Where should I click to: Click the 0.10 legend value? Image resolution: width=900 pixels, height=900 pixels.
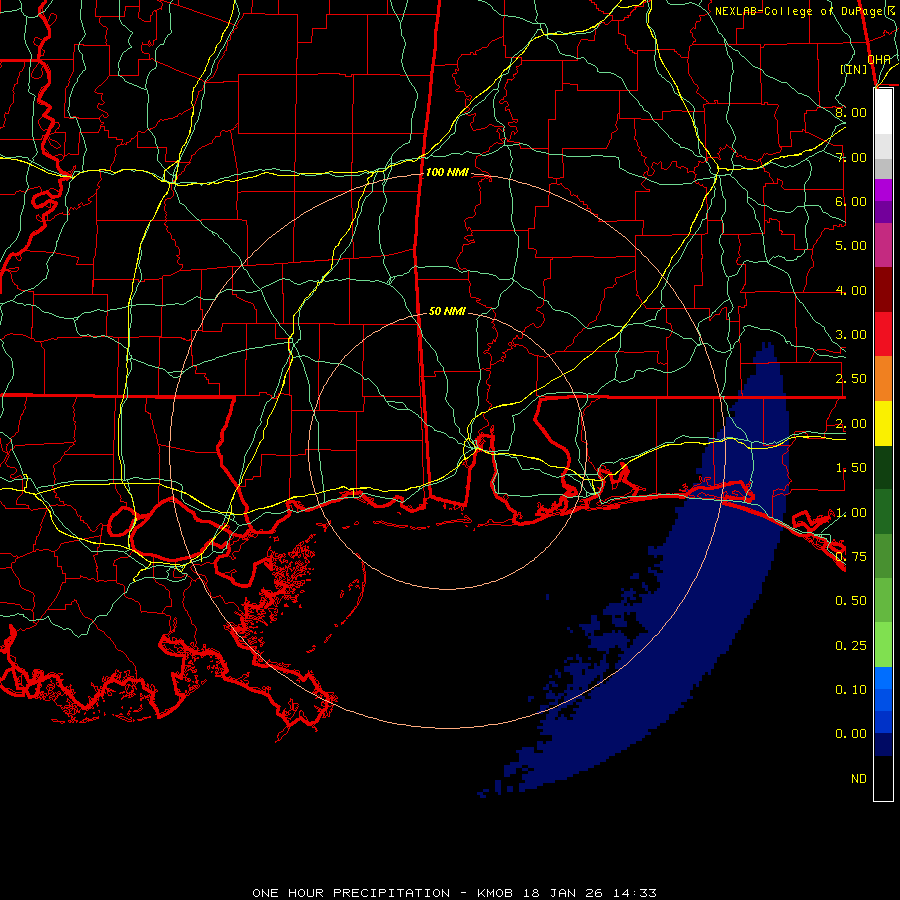pos(851,690)
